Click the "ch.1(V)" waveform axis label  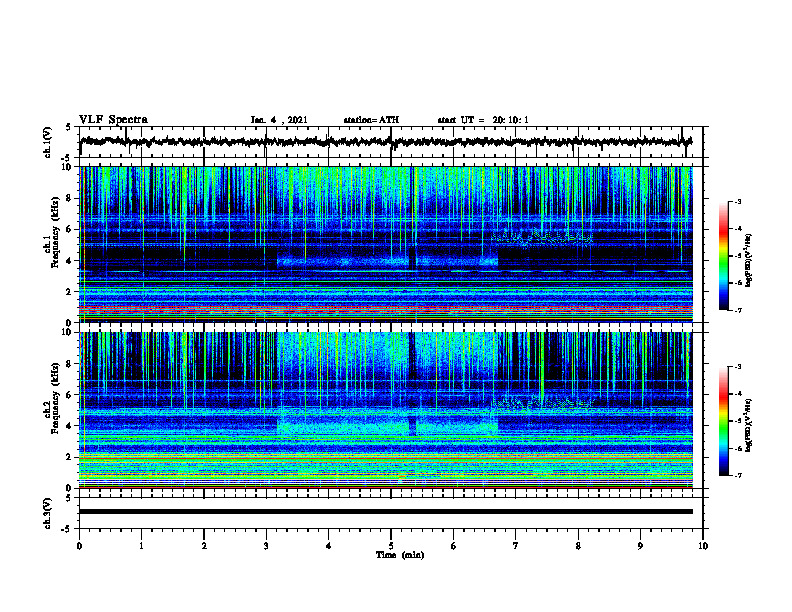48,142
